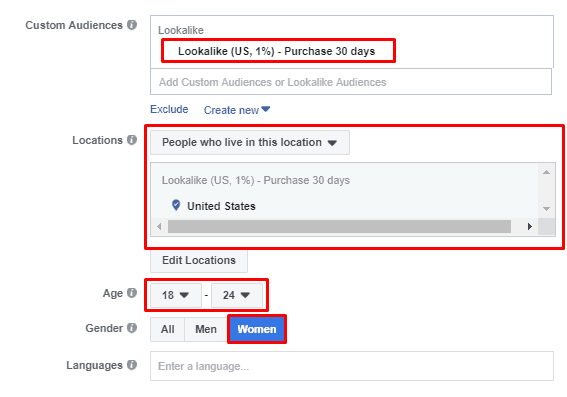Viewport: 567px width, 397px height.
Task: Select the Men gender option
Action: [206, 329]
